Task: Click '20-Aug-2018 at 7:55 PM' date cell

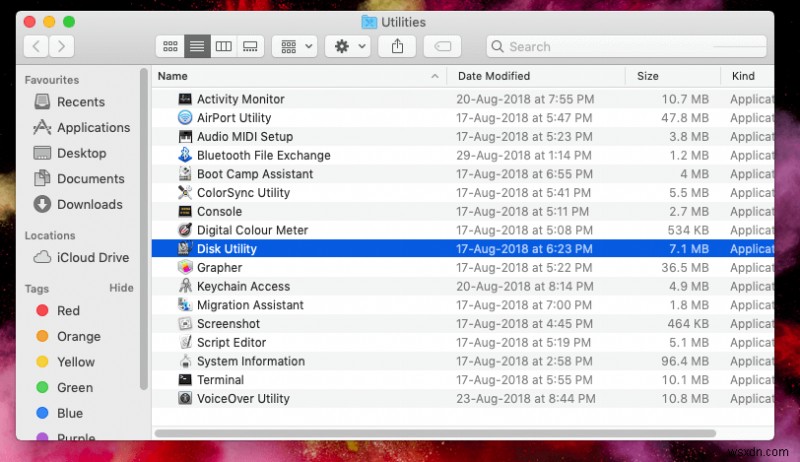Action: coord(525,99)
